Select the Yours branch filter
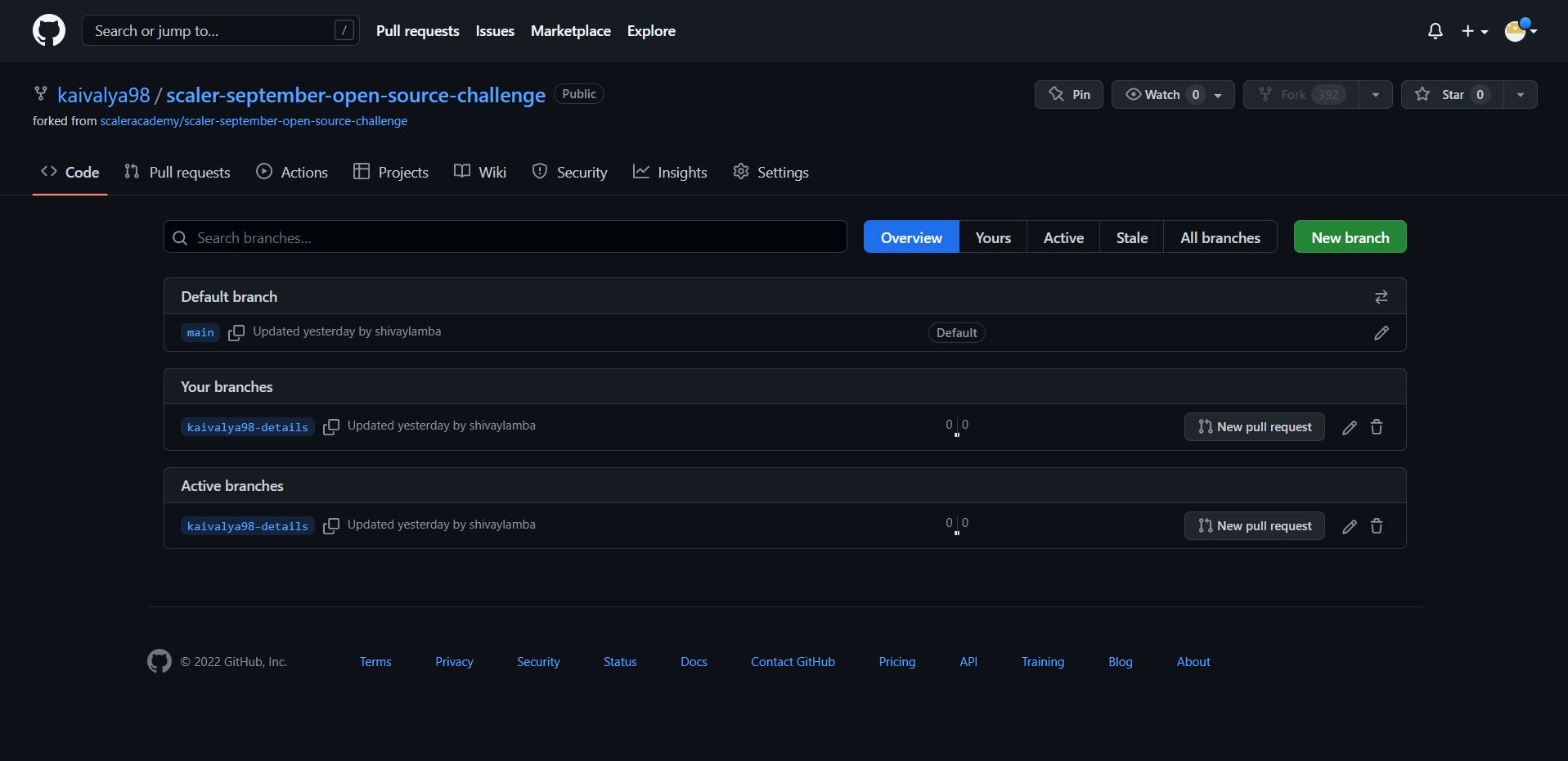Screen dimensions: 1568x761 [993, 237]
